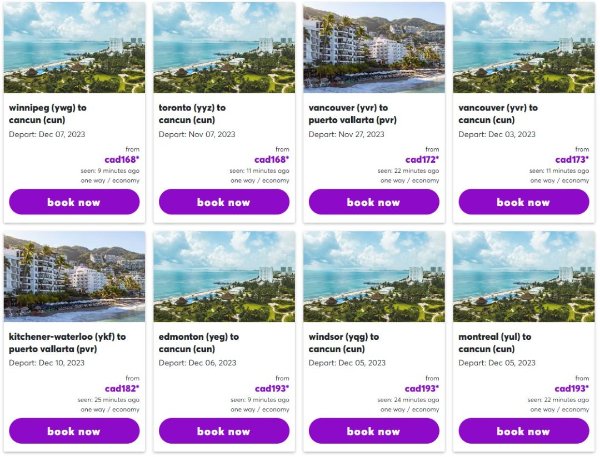Open the Kitchener-Waterloo card hotel photo
This screenshot has height=457, width=600.
(74, 276)
